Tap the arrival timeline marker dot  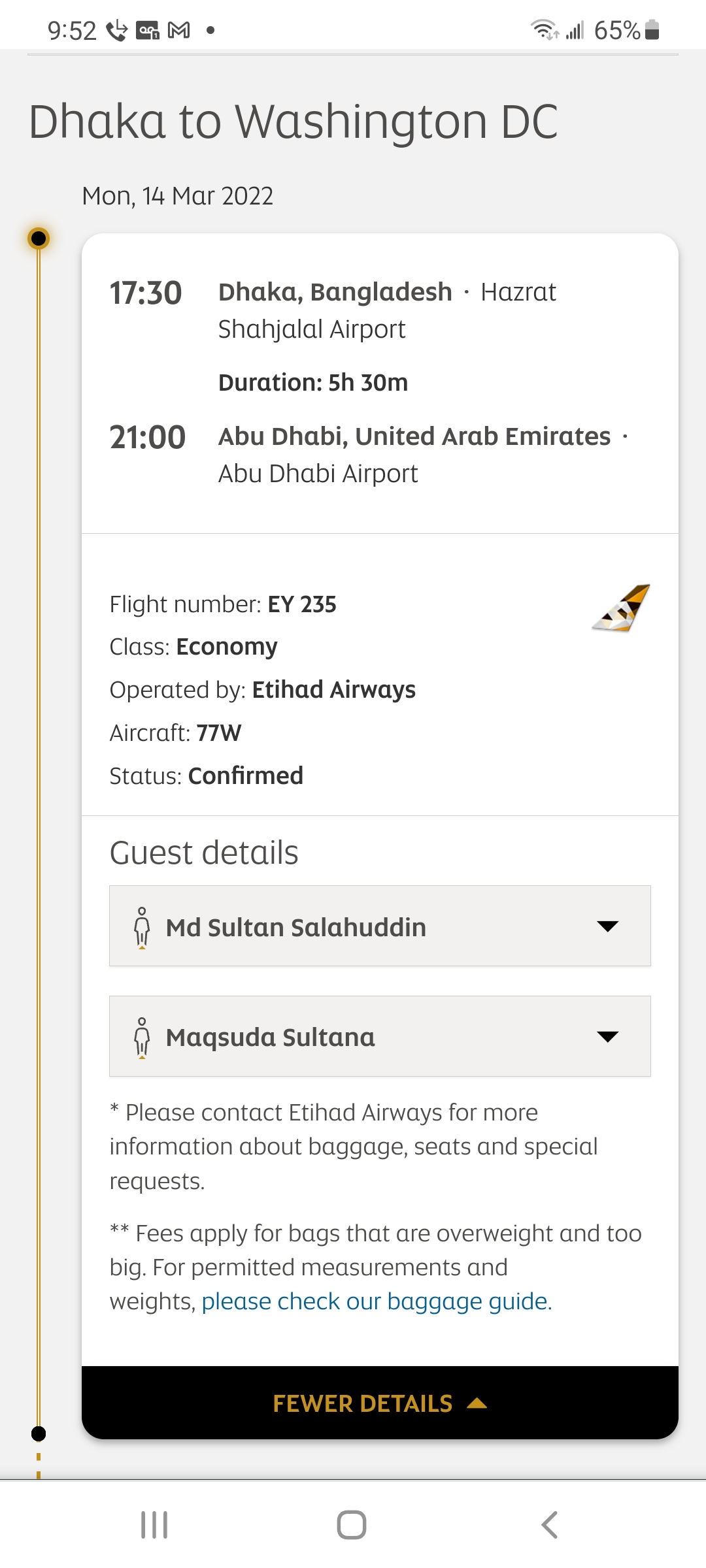pos(39,1434)
